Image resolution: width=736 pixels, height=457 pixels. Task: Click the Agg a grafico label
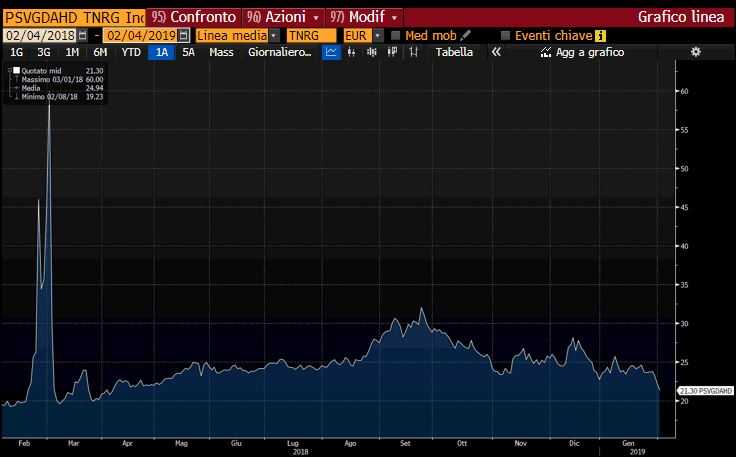[x=590, y=52]
